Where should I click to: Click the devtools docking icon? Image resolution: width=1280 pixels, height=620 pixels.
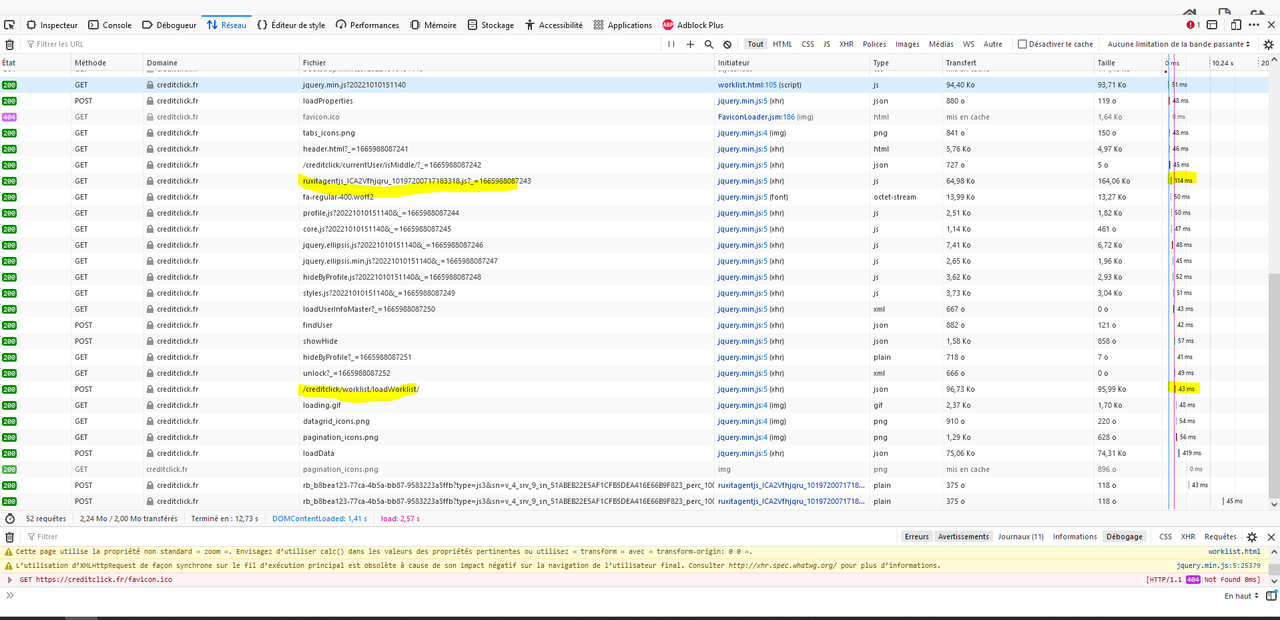click(1213, 25)
